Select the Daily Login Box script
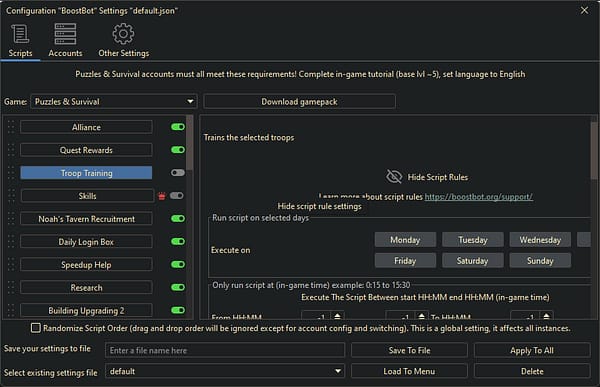 click(86, 242)
